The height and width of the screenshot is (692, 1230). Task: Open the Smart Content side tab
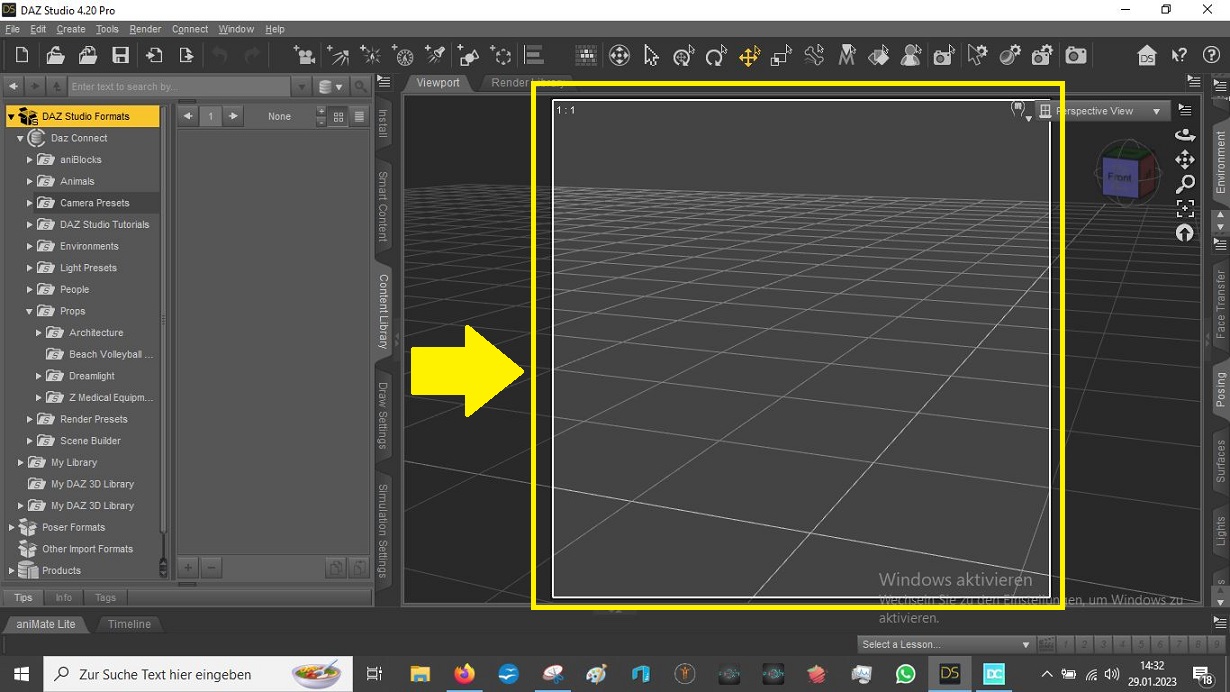(383, 206)
